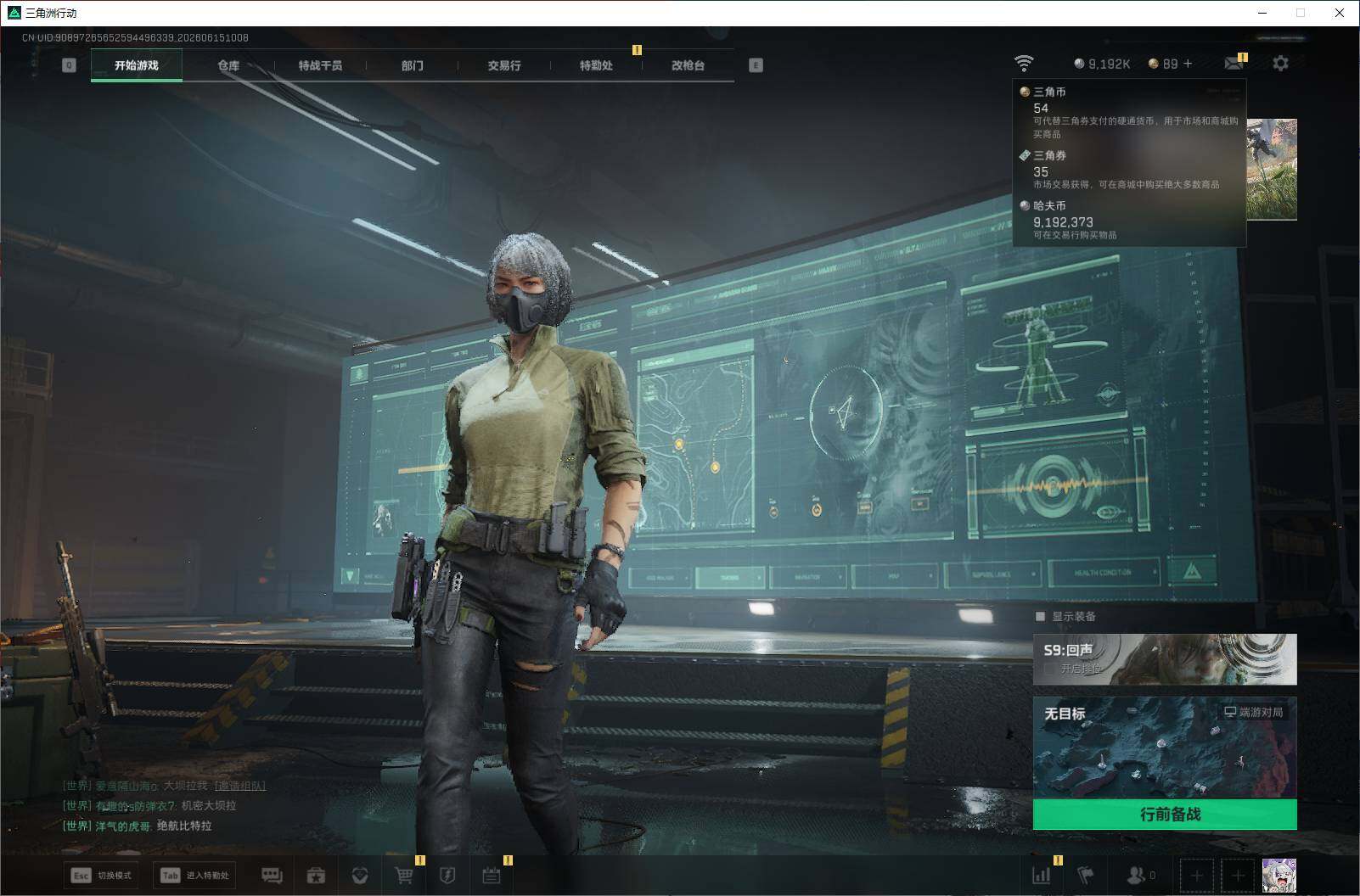The image size is (1360, 896).
Task: Expand the 三角币 plus button
Action: point(1188,64)
